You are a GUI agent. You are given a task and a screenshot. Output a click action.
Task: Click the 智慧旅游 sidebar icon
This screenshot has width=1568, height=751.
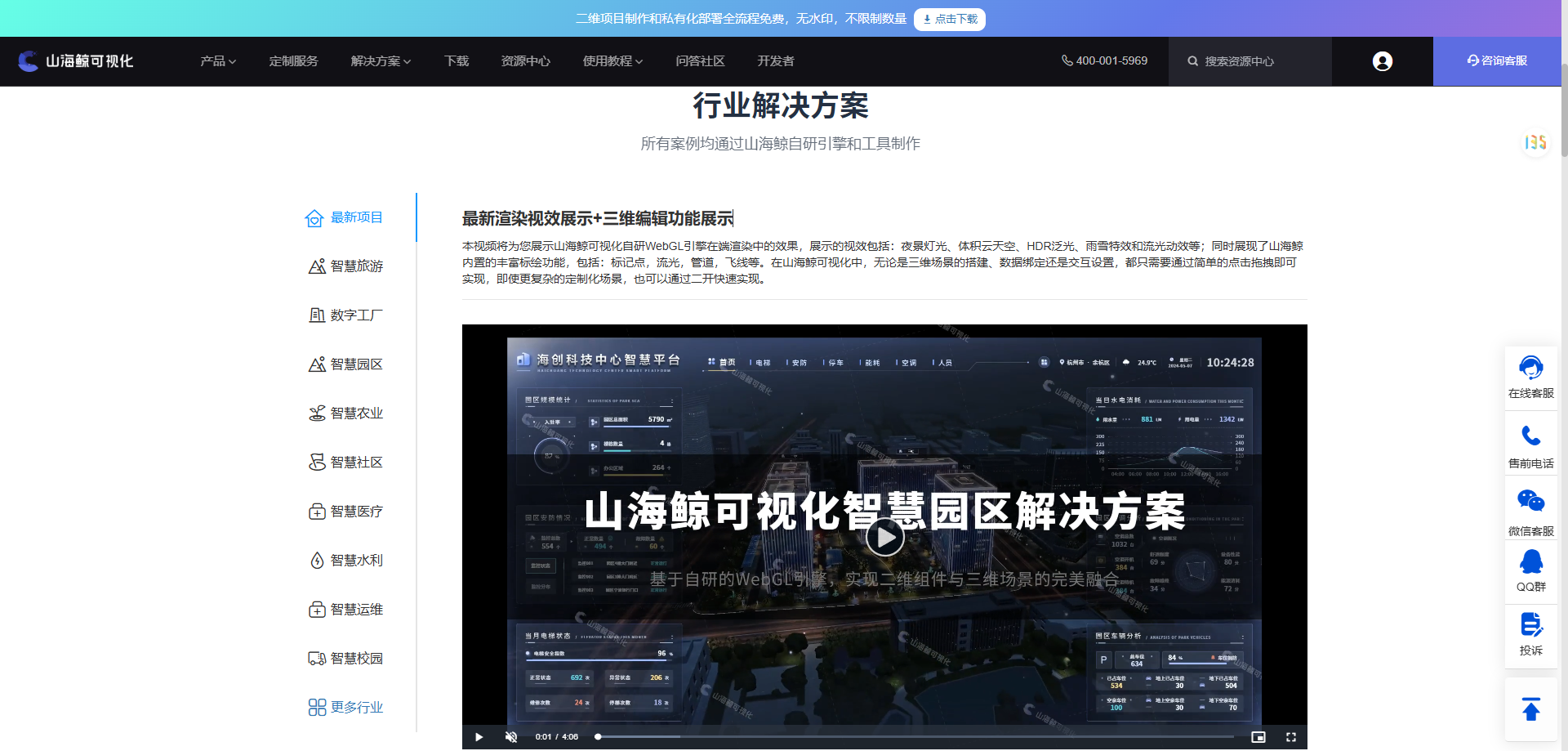[317, 266]
